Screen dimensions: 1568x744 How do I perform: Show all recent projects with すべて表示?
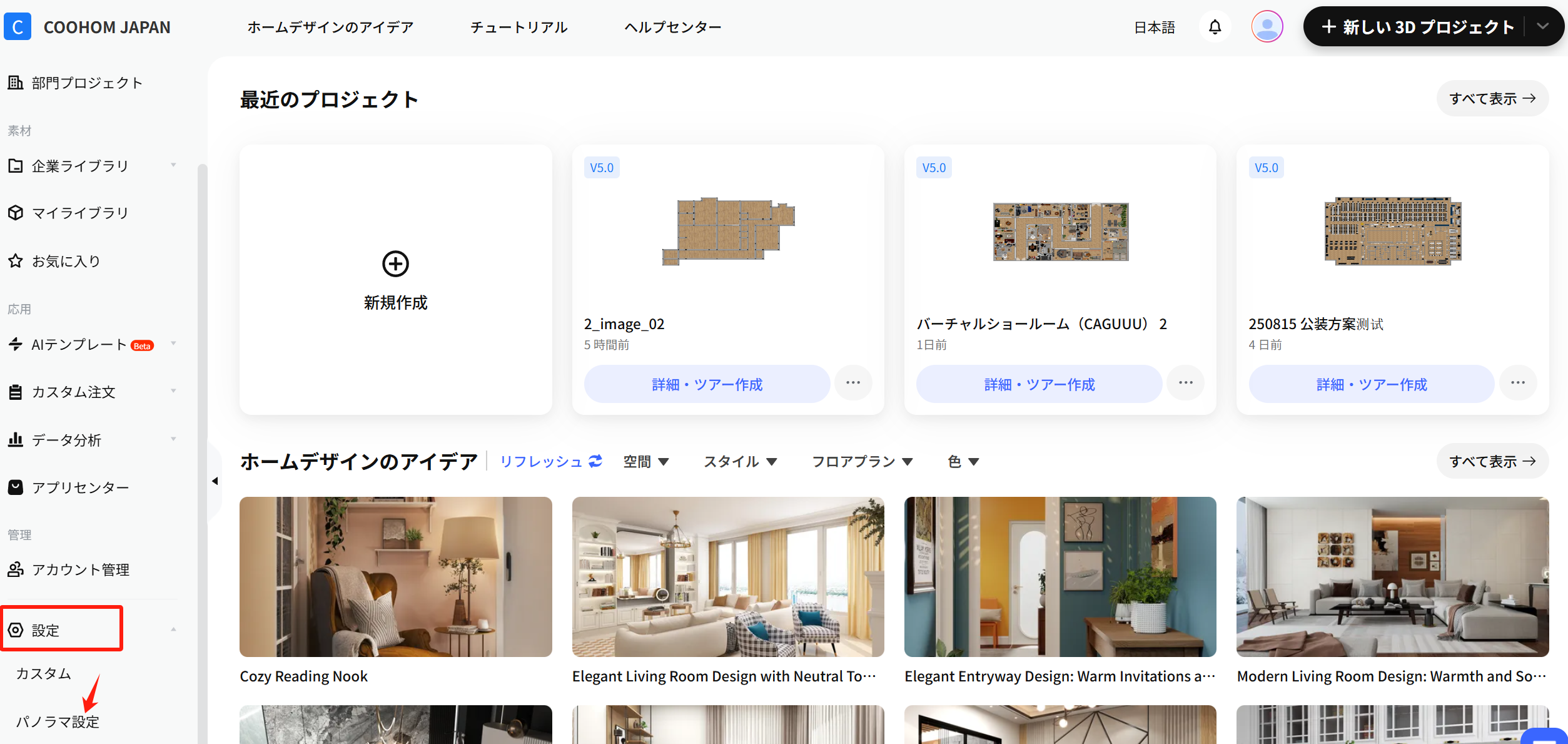[x=1492, y=98]
